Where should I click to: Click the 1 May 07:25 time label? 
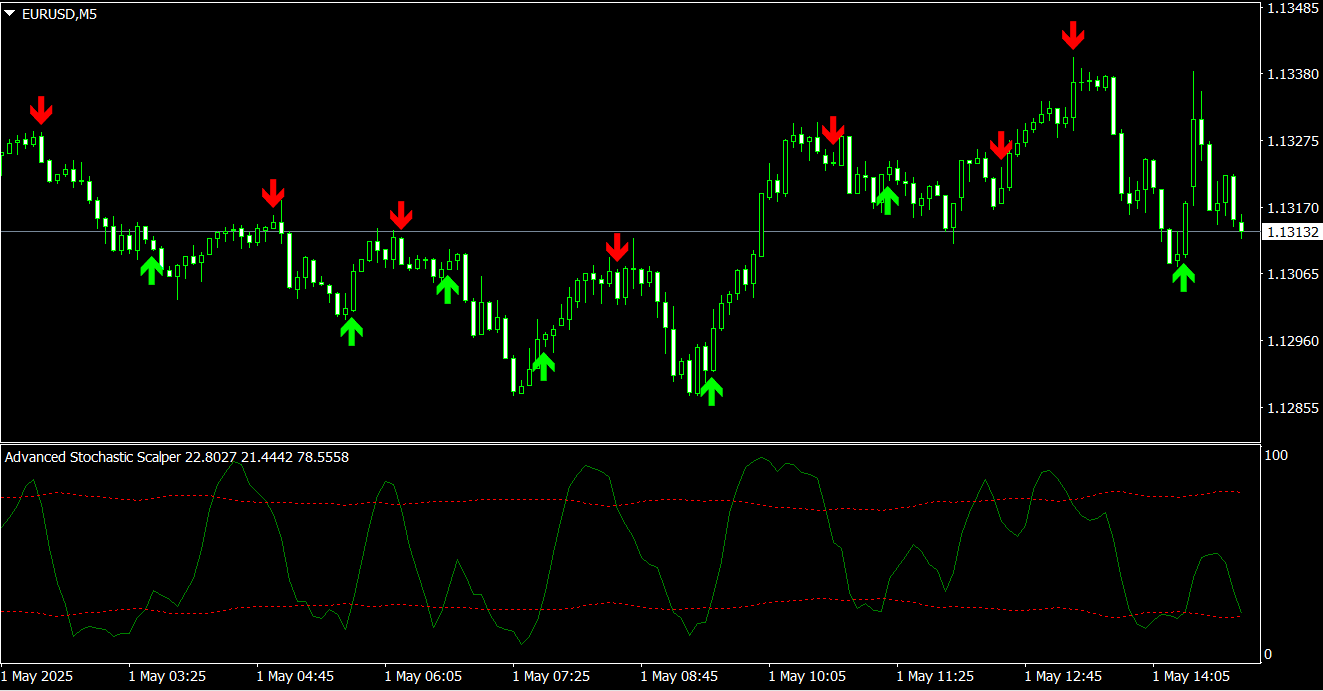(x=552, y=677)
